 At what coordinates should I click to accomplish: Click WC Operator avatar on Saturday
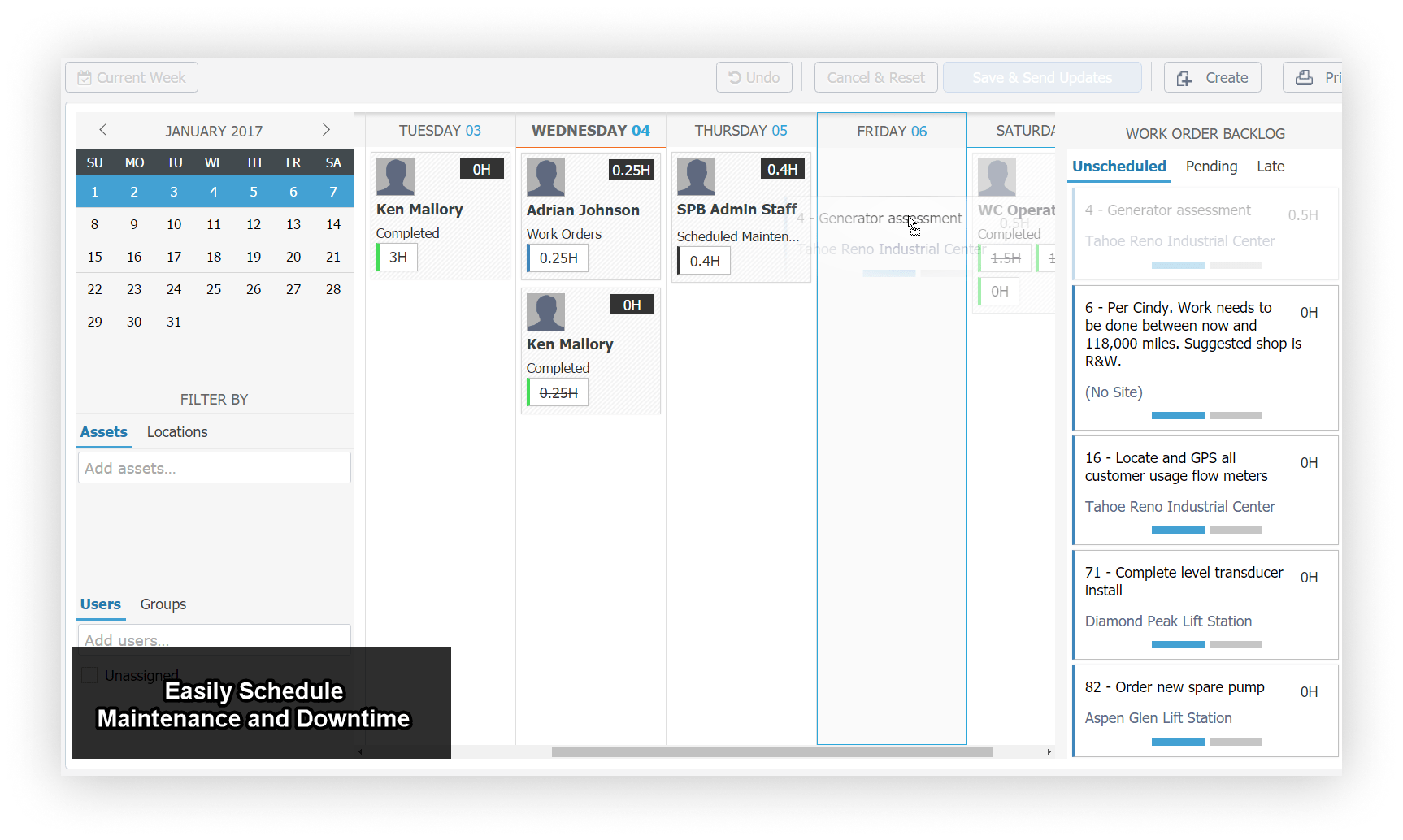click(x=997, y=177)
